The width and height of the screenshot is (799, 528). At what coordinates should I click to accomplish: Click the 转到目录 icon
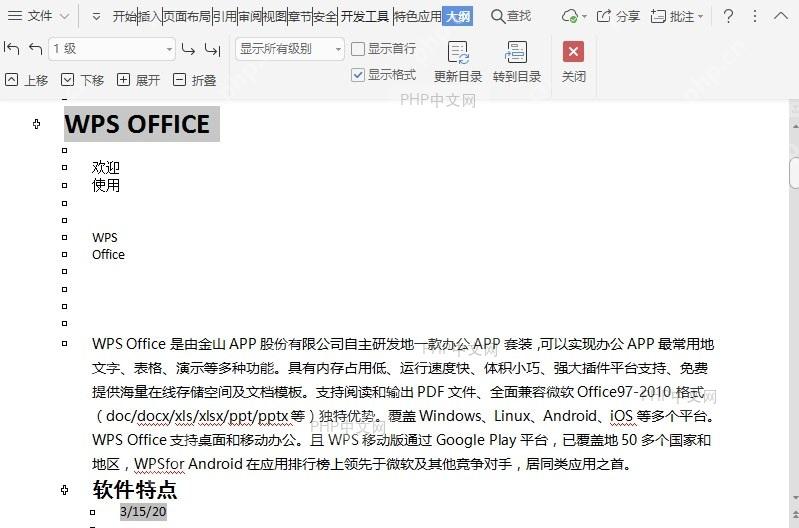[x=516, y=52]
